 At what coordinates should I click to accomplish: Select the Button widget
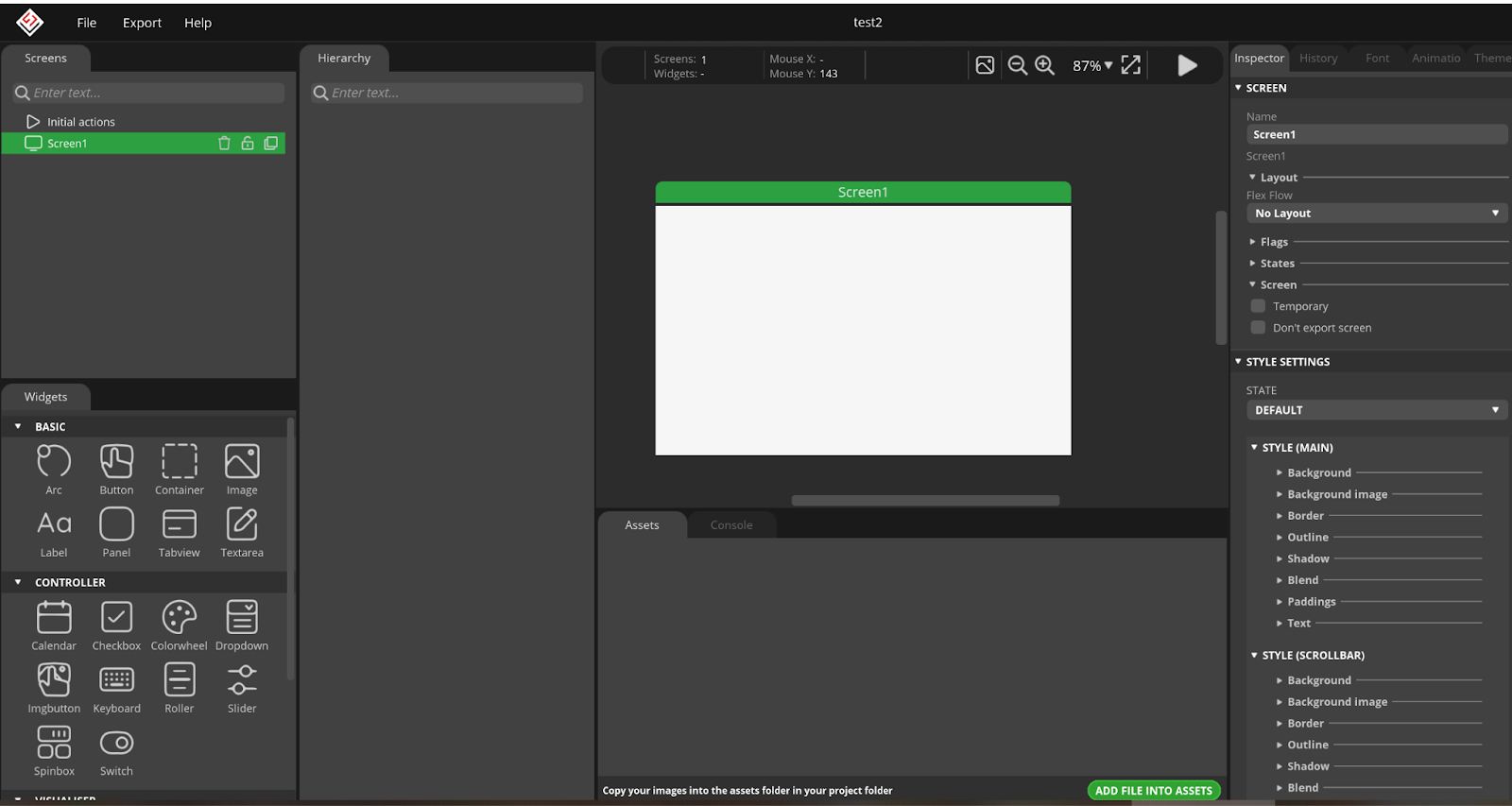(x=116, y=470)
